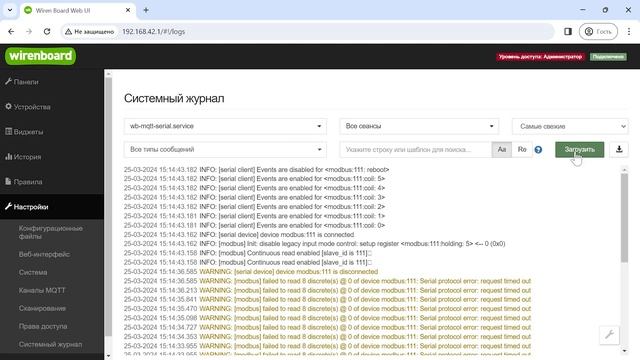Open the Все сеансы dropdown

419,126
